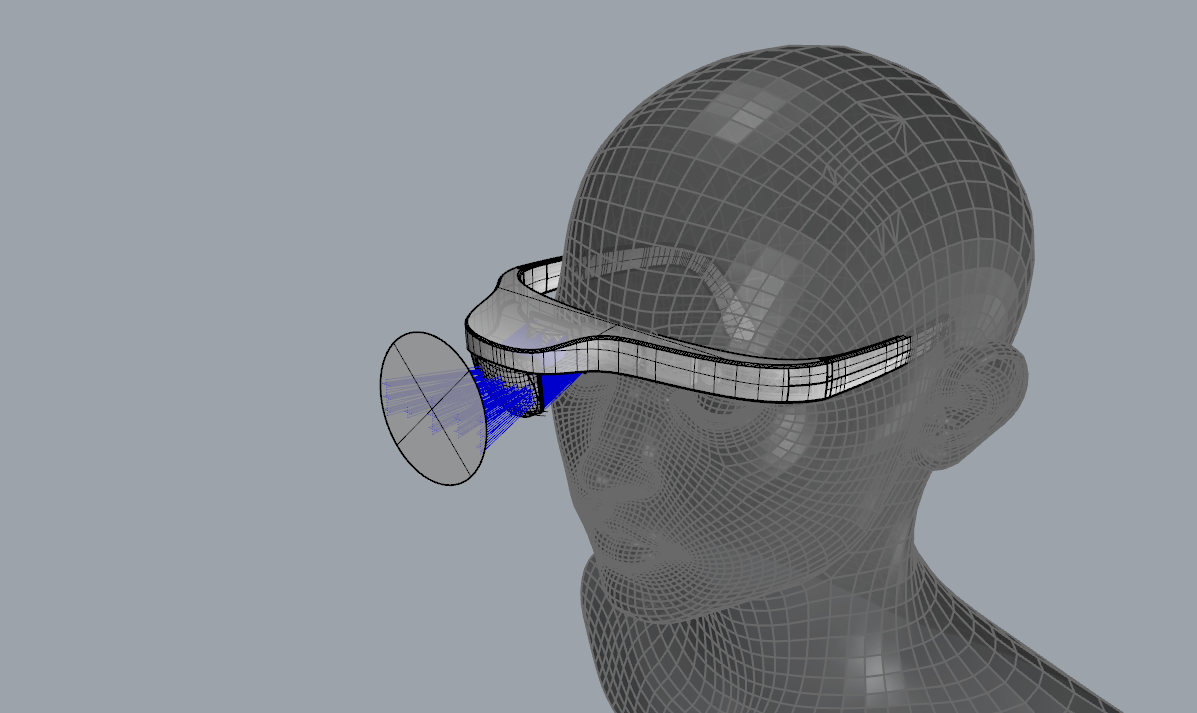Select the diagonal line crossing the disc
The width and height of the screenshot is (1197, 713).
click(x=432, y=408)
